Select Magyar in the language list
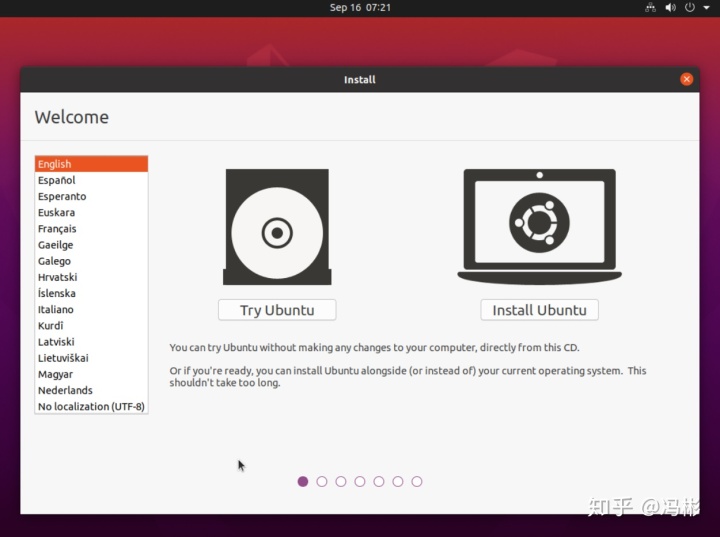Image resolution: width=720 pixels, height=537 pixels. [x=91, y=374]
